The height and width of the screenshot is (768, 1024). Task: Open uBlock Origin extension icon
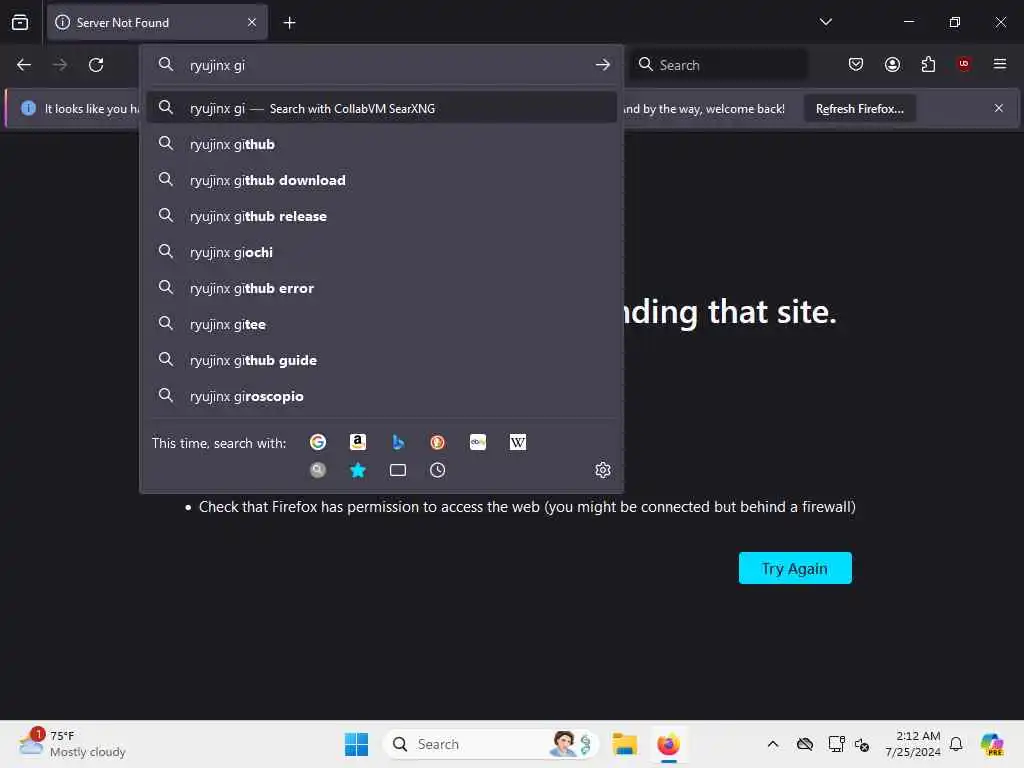pyautogui.click(x=964, y=64)
